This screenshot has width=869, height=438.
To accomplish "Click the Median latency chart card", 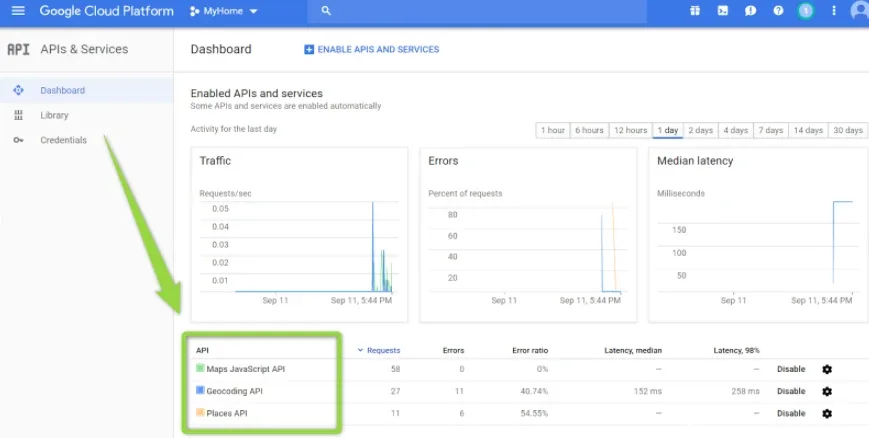I will (758, 235).
